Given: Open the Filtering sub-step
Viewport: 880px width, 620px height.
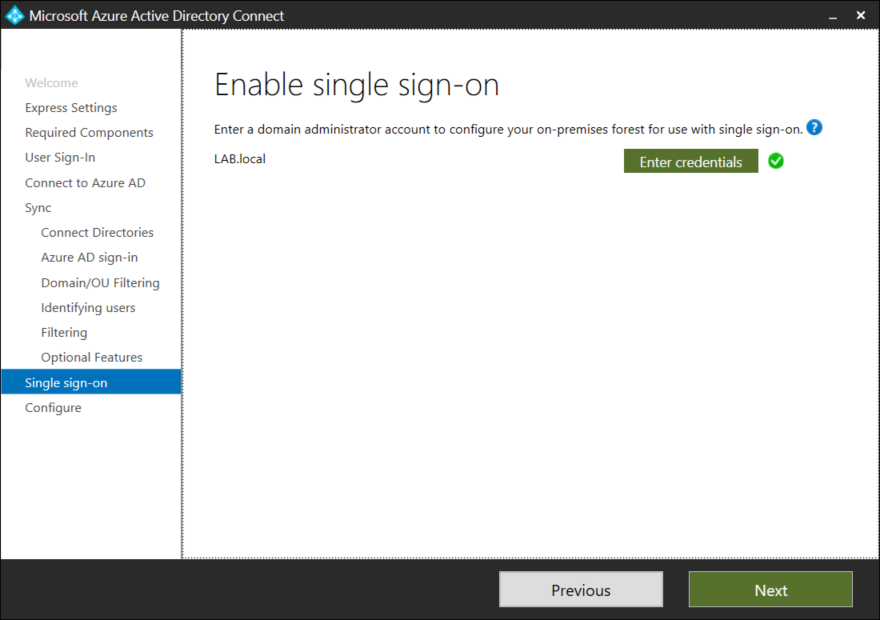Looking at the screenshot, I should 64,333.
